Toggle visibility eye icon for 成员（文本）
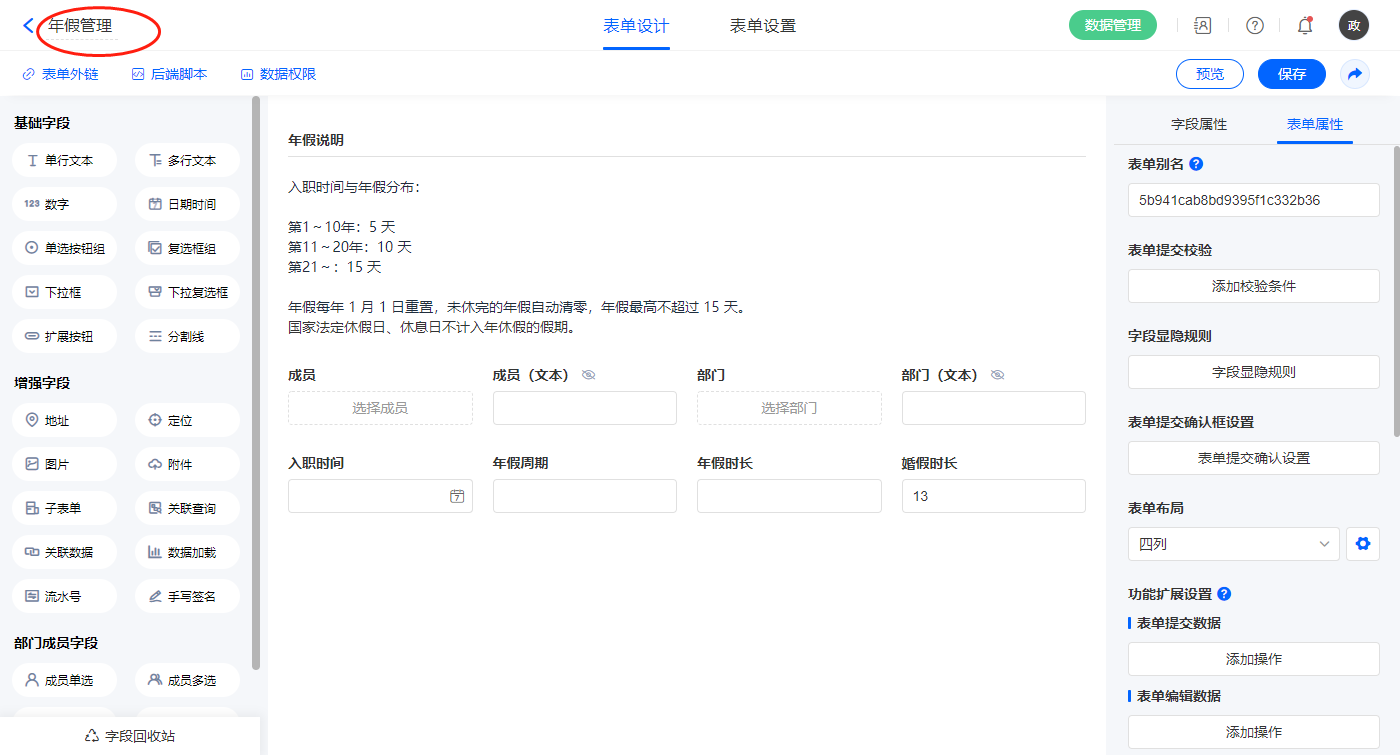1400x755 pixels. (589, 375)
